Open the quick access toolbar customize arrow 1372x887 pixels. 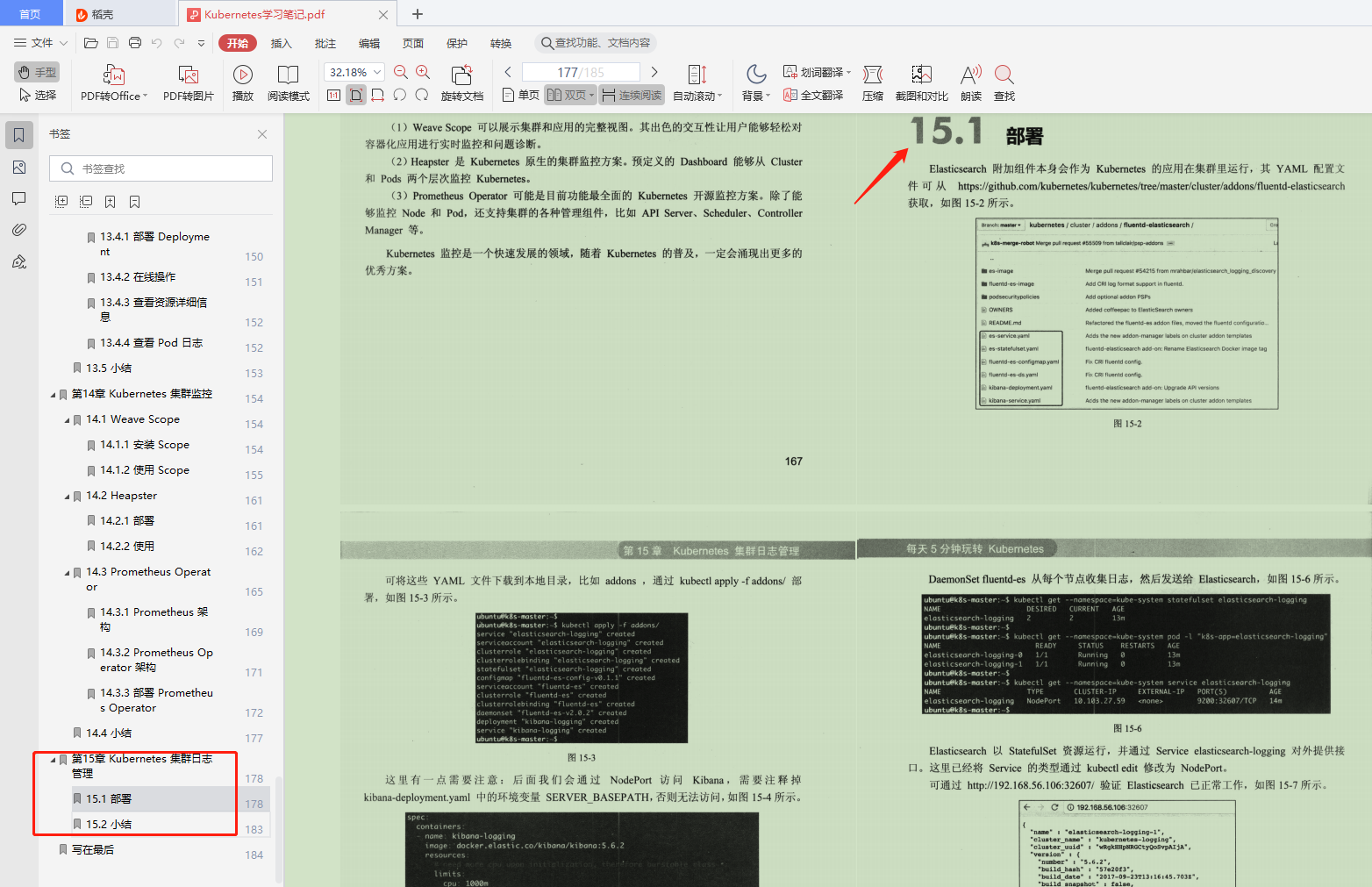201,42
